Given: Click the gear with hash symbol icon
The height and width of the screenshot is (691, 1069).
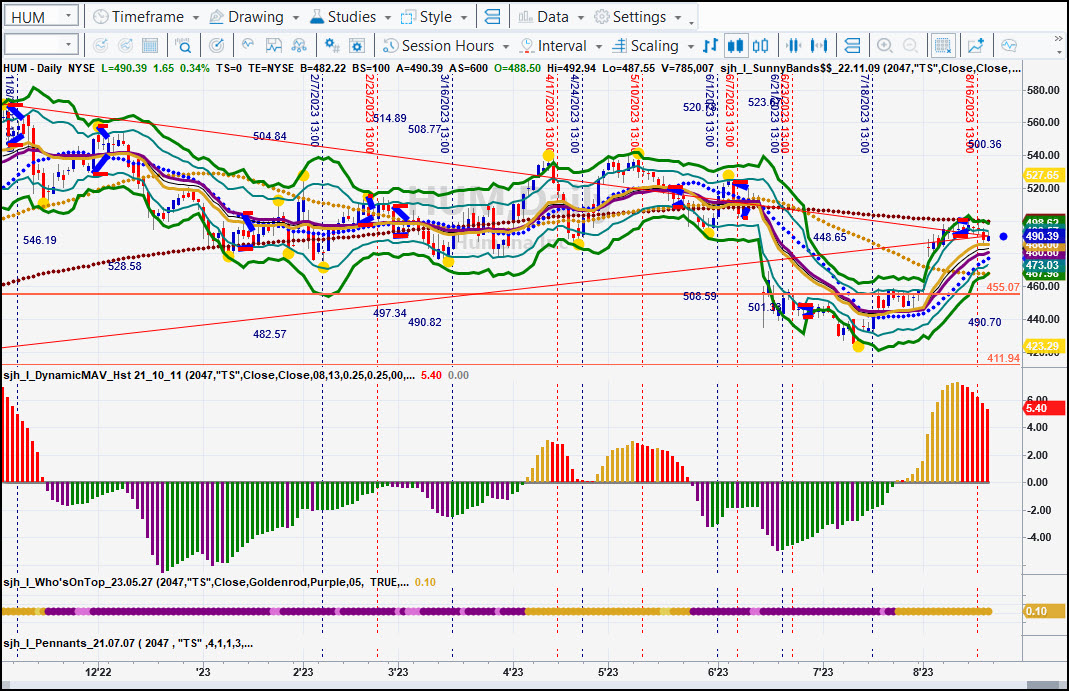Looking at the screenshot, I should coord(332,46).
